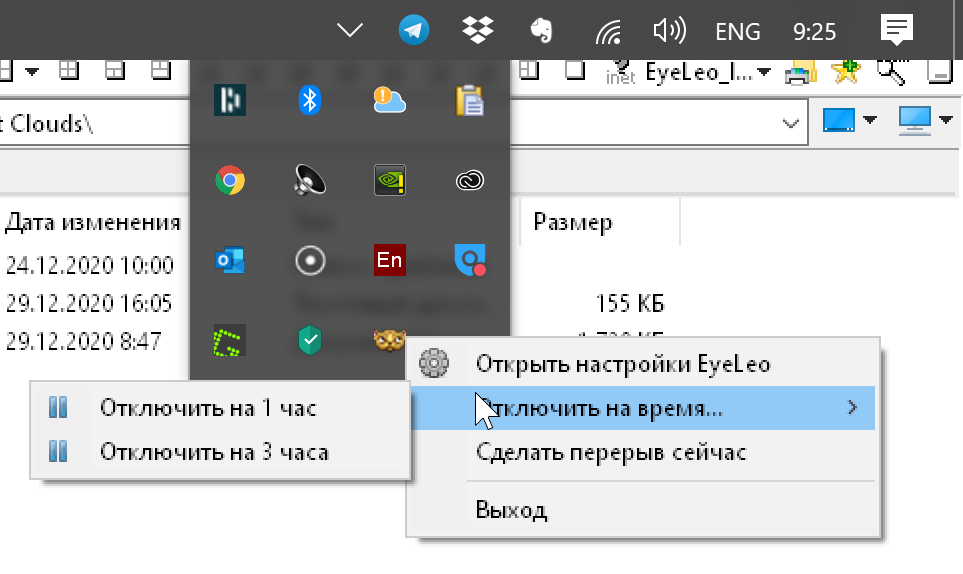Screen dimensions: 963x574
Task: Click the magnifier search toolbar icon
Action: coord(892,72)
